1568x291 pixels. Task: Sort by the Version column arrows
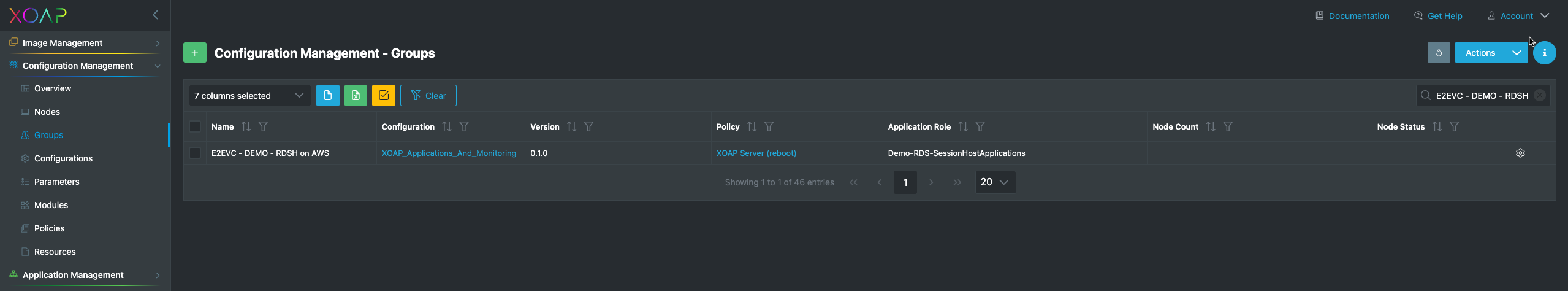[571, 126]
